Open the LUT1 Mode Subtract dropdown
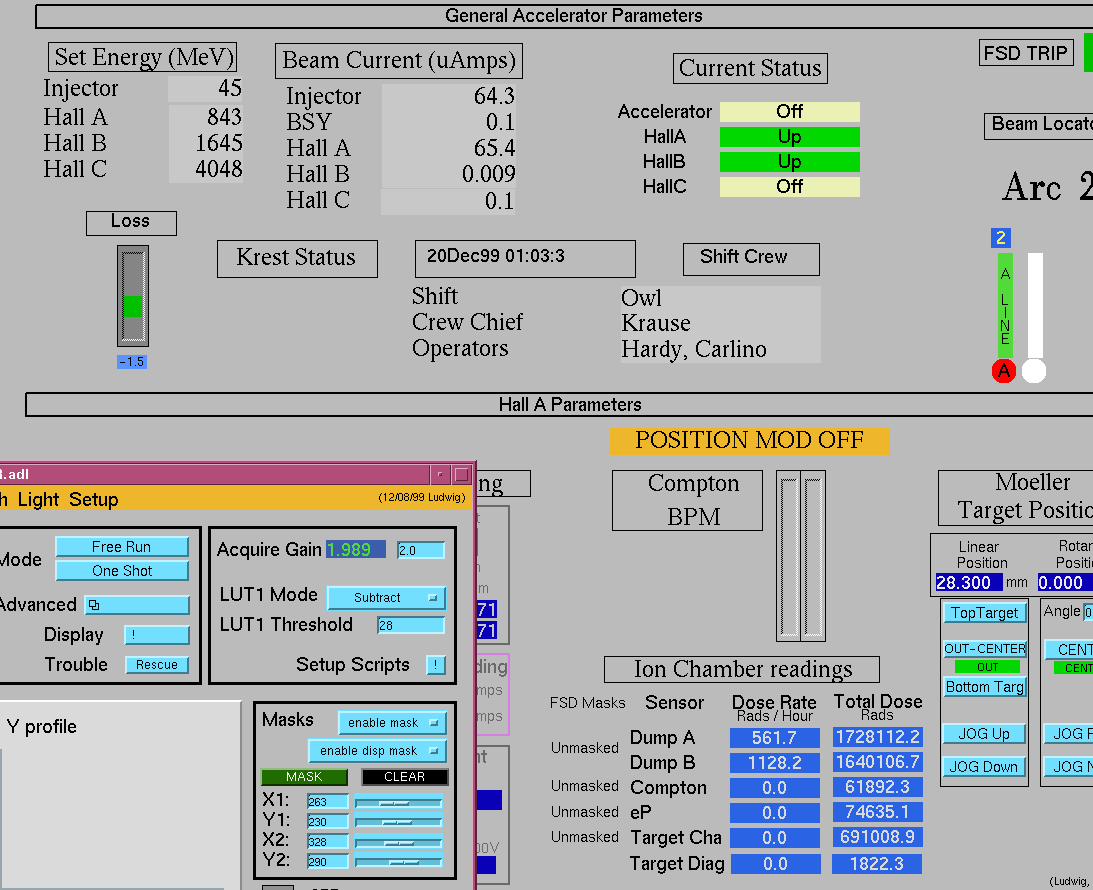The image size is (1093, 890). (386, 598)
